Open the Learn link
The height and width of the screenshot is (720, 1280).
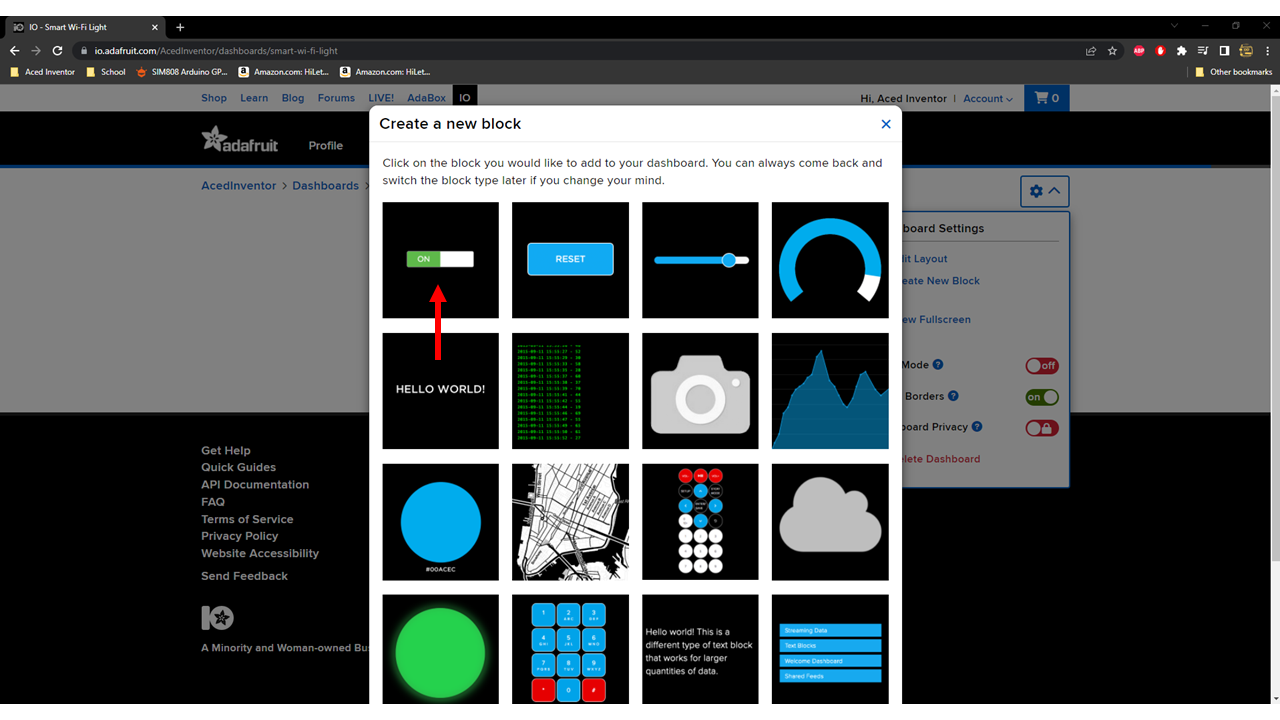click(254, 98)
